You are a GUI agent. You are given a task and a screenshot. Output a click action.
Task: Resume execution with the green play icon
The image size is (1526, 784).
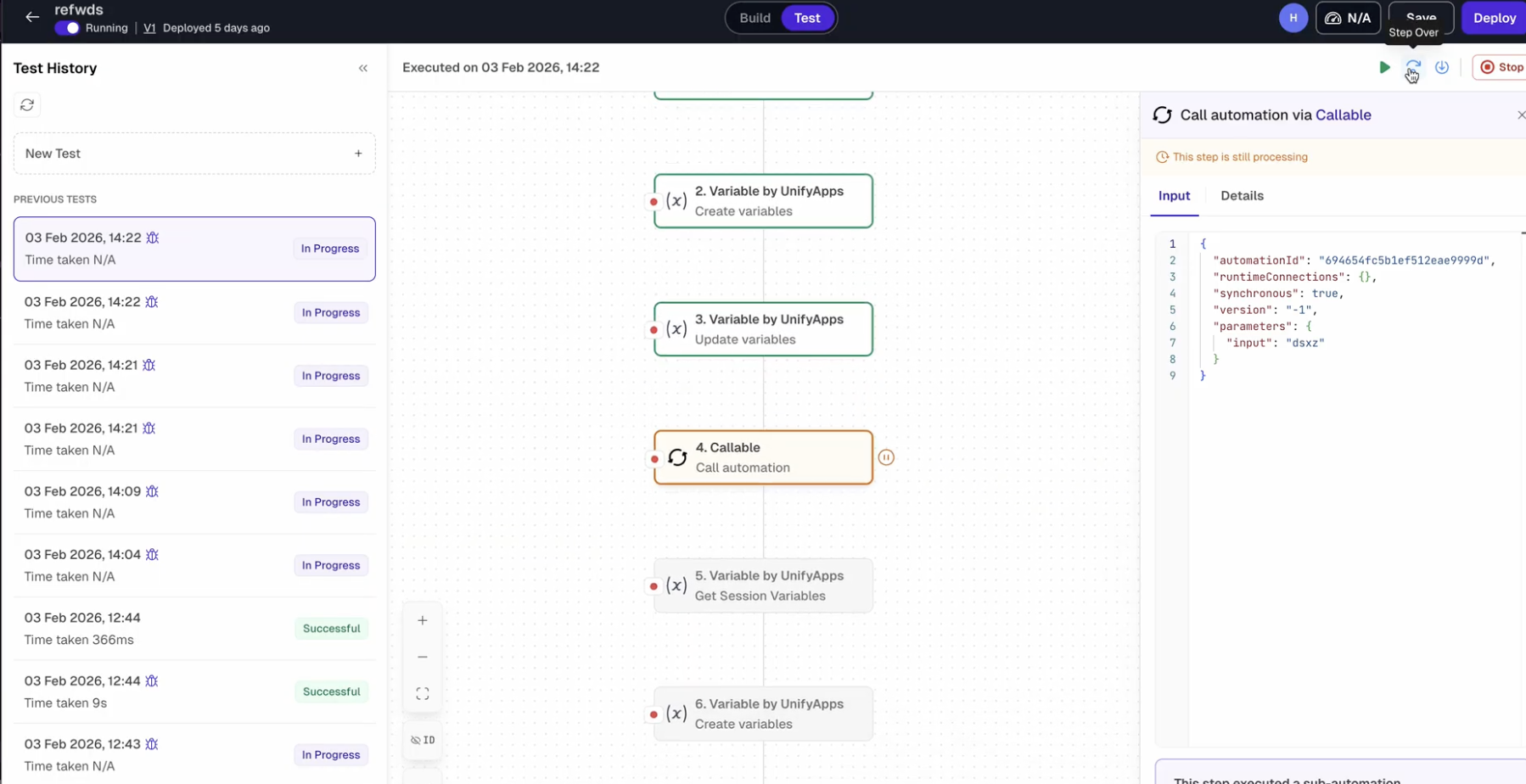tap(1384, 67)
